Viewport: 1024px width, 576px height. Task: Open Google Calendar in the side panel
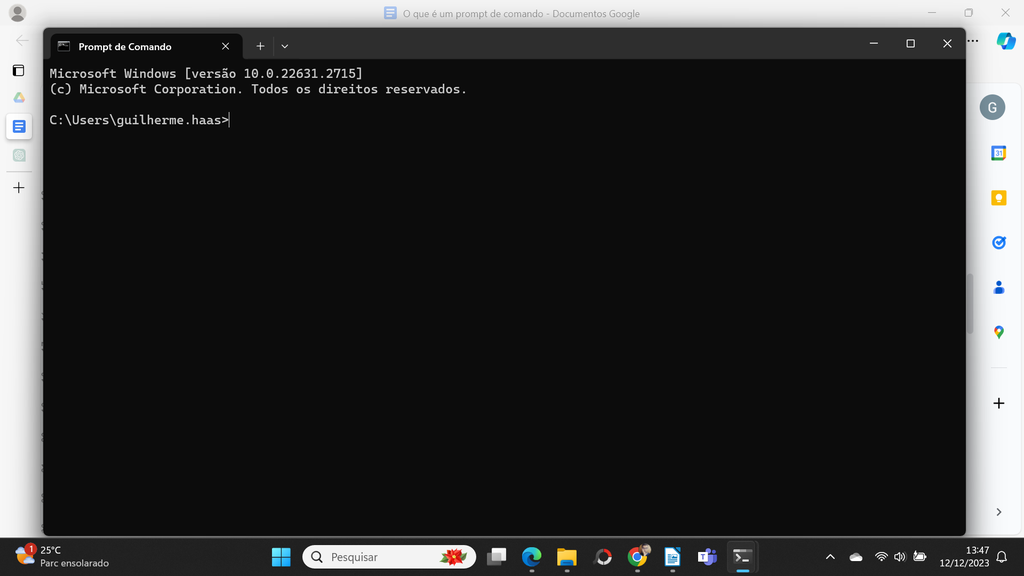tap(998, 153)
